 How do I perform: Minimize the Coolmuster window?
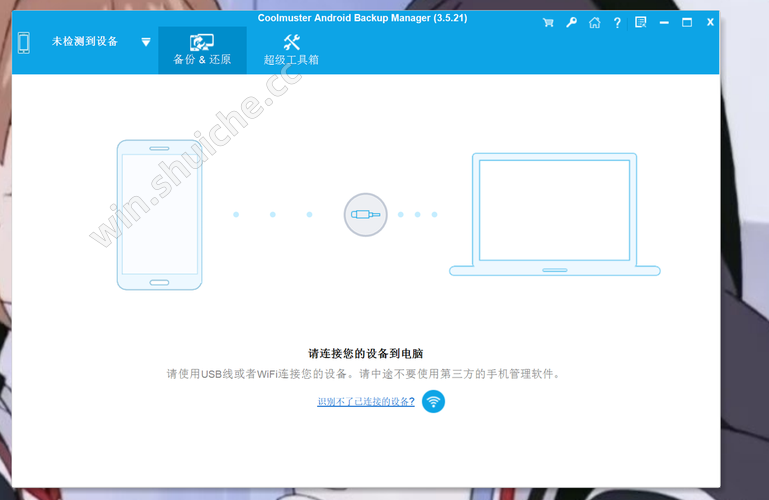[x=664, y=23]
